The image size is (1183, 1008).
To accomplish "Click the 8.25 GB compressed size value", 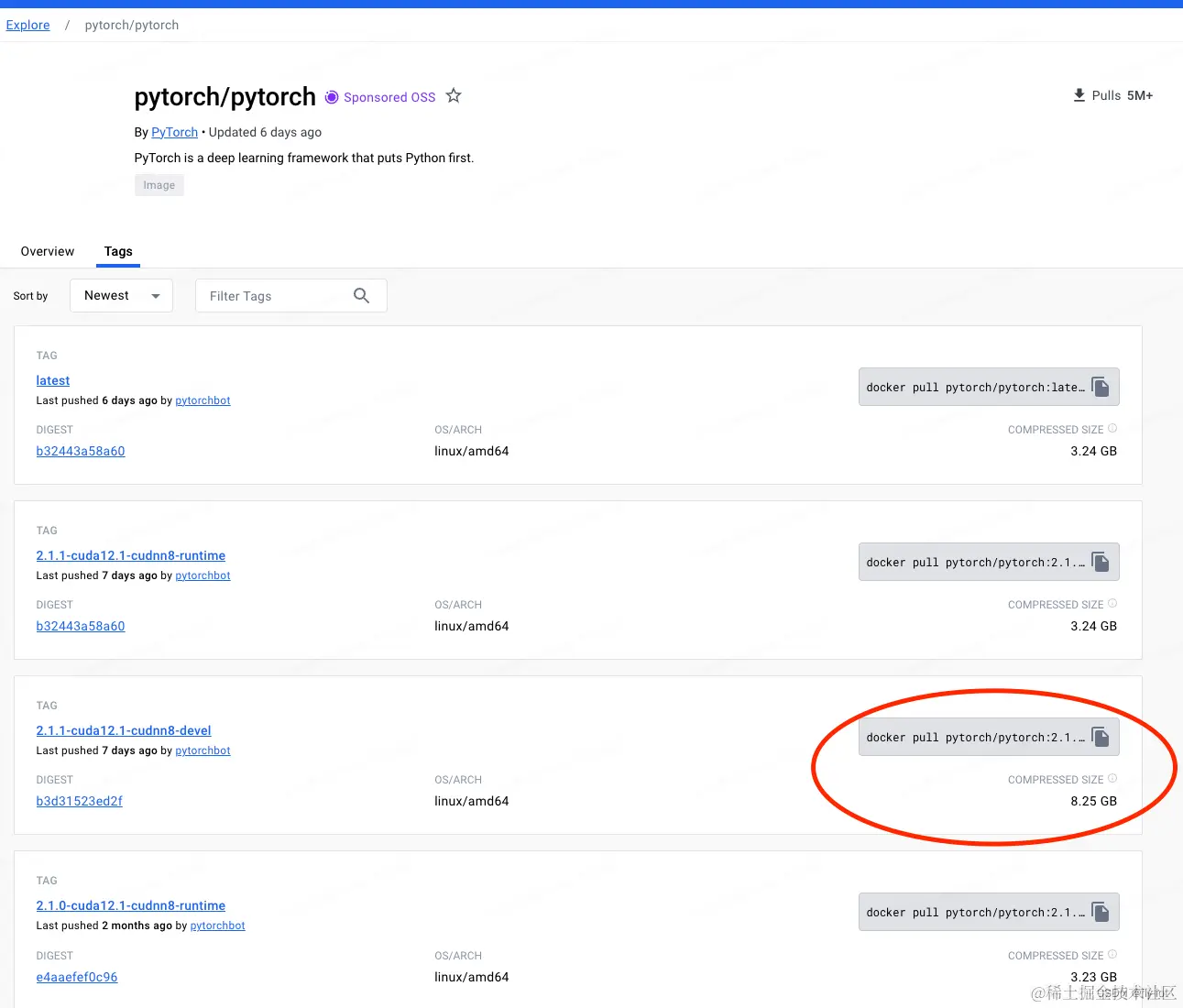I will point(1093,801).
